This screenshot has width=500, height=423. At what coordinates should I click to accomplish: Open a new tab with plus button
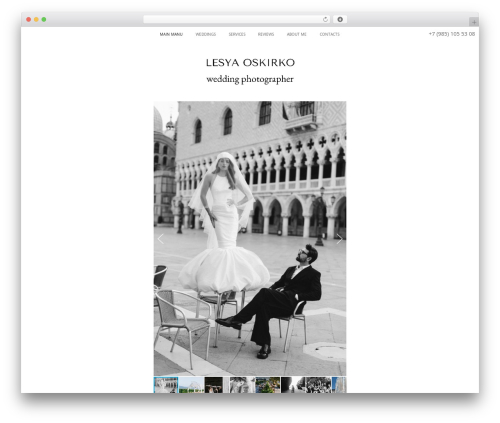(474, 22)
